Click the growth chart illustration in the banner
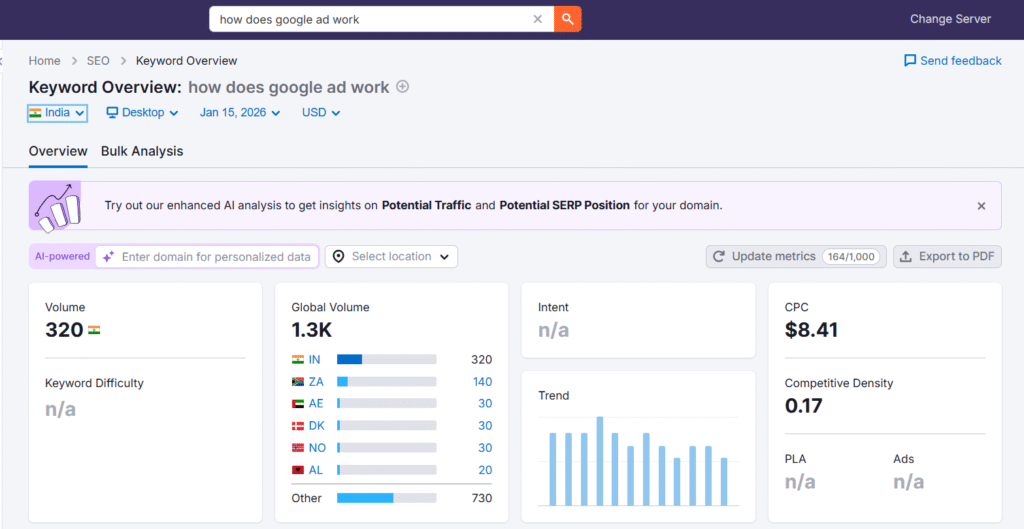 pos(59,205)
